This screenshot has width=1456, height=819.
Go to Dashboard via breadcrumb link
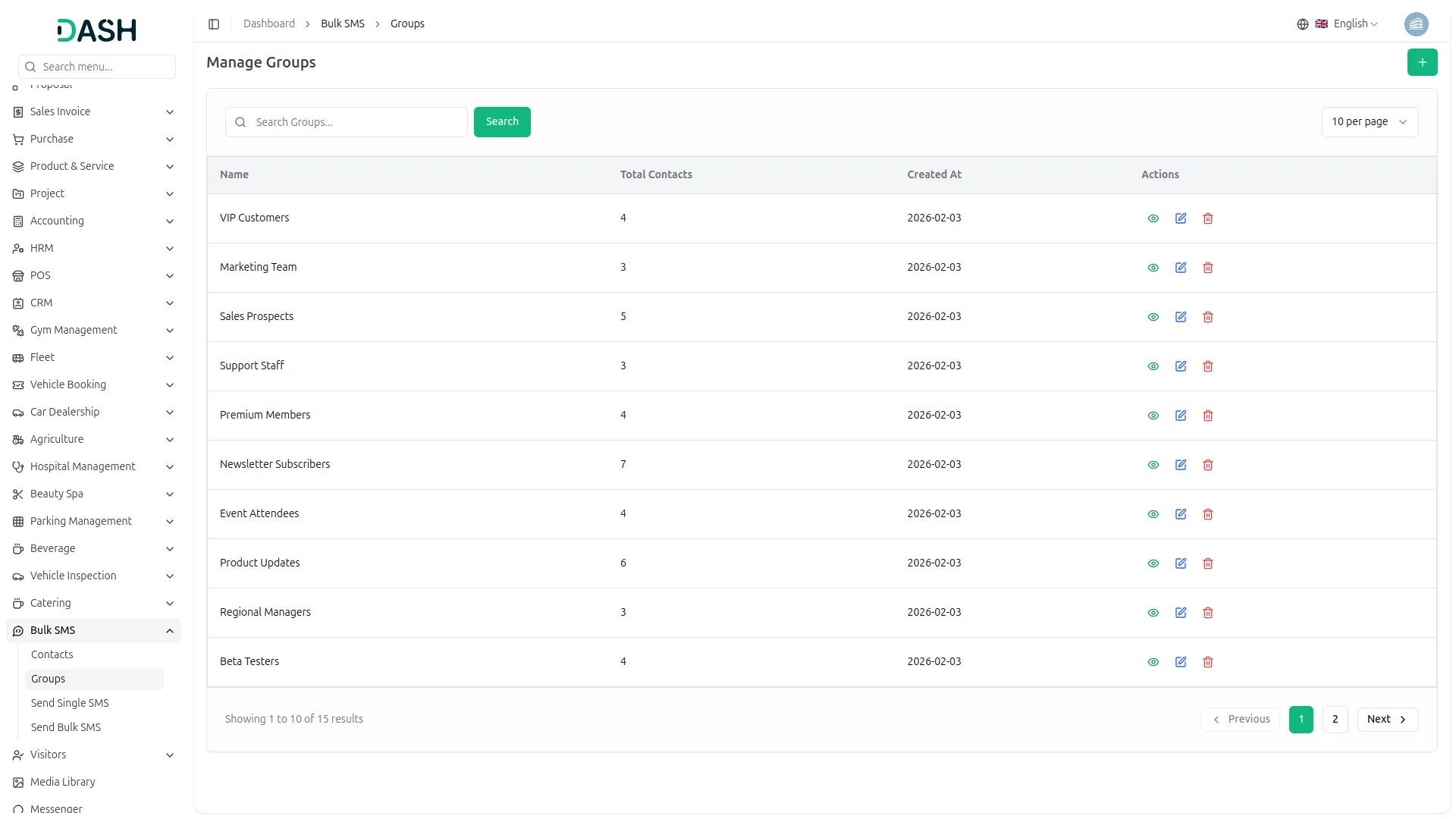point(269,24)
